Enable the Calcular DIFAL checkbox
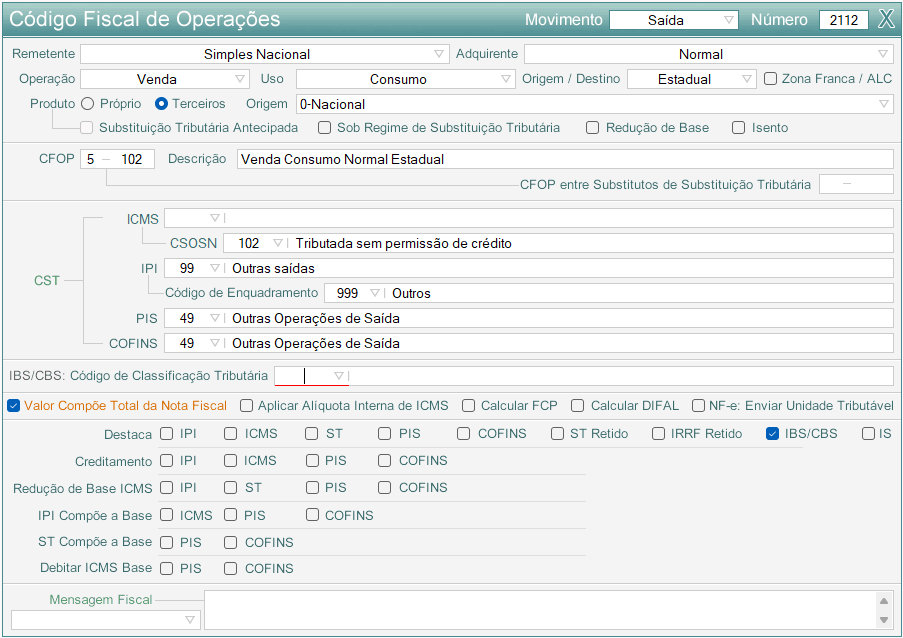Screen dimensions: 903x638 click(x=577, y=405)
